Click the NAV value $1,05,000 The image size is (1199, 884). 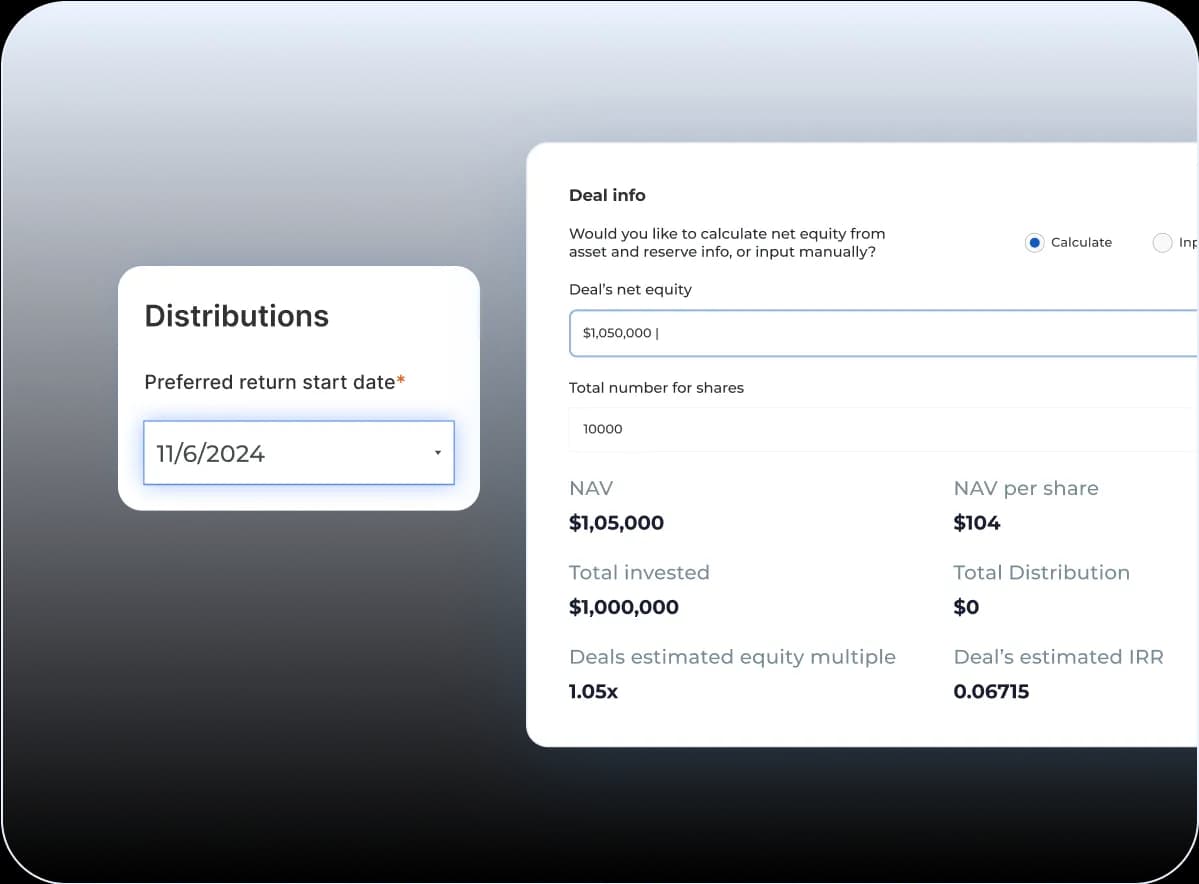(616, 522)
